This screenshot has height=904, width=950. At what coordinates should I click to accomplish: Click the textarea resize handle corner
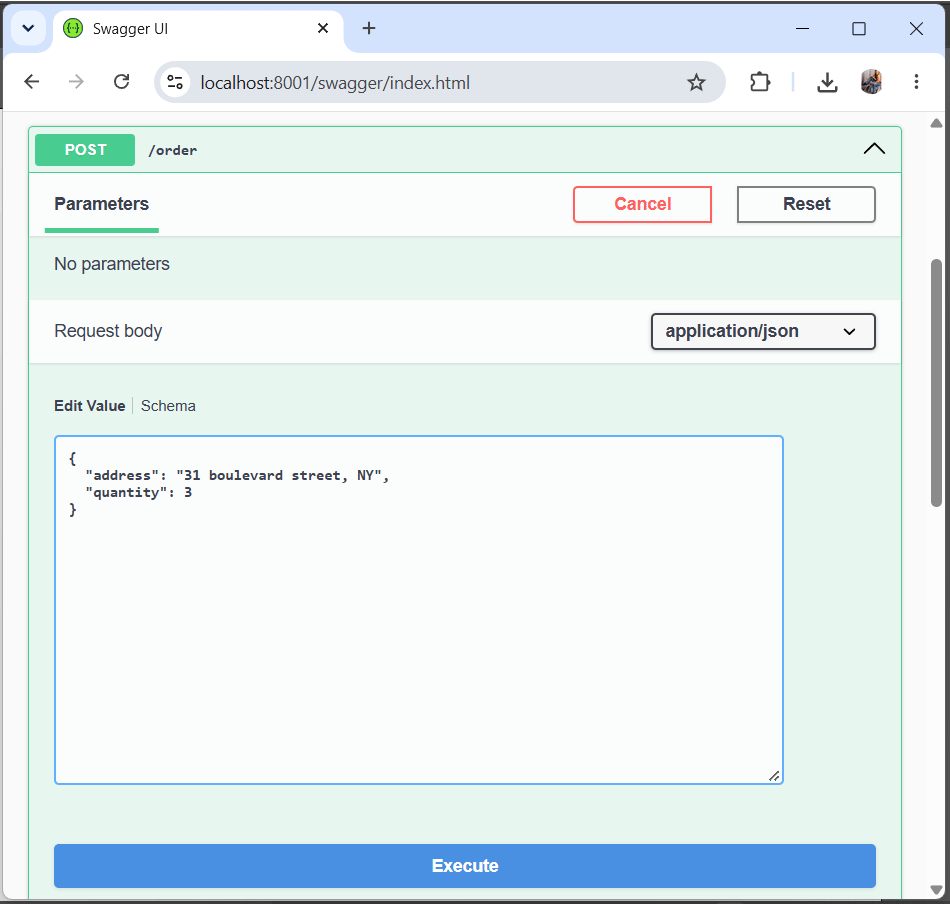point(774,776)
